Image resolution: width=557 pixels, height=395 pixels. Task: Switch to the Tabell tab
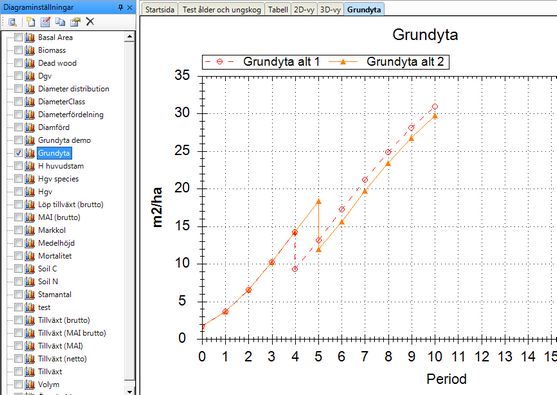click(x=278, y=10)
